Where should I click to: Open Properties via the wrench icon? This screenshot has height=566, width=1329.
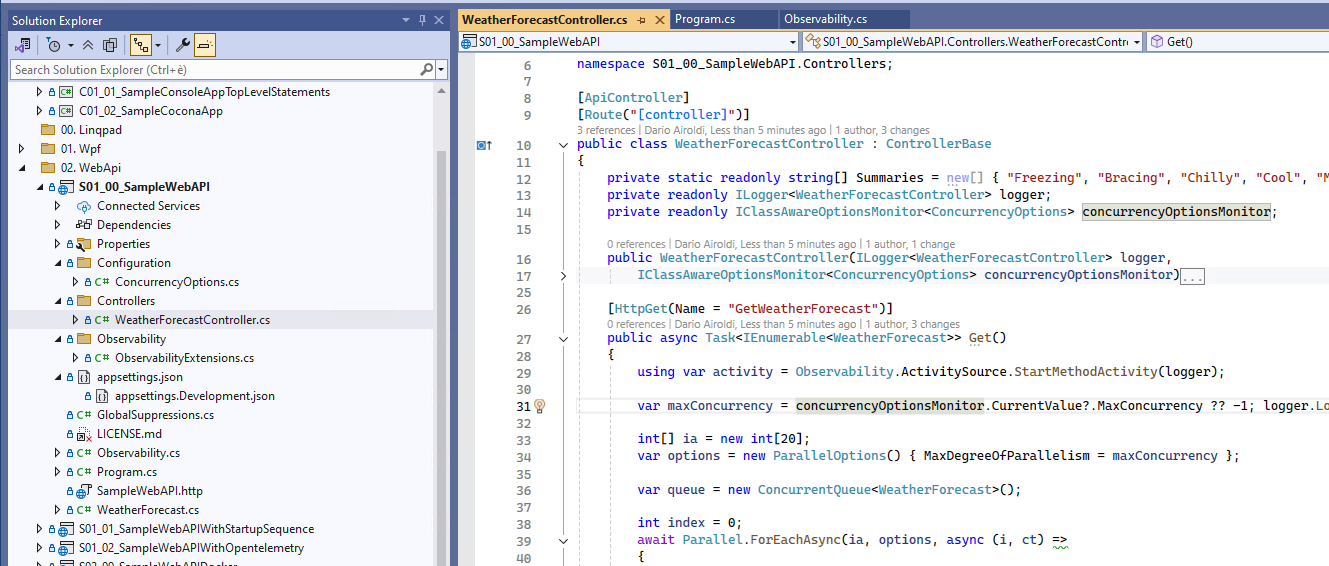tap(183, 45)
